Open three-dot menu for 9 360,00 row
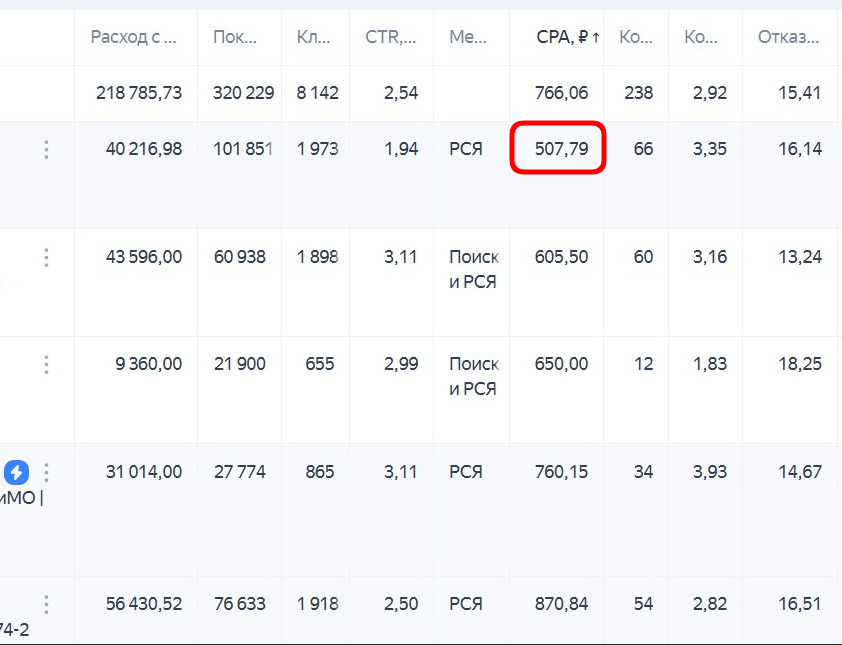This screenshot has height=645, width=842. point(46,365)
